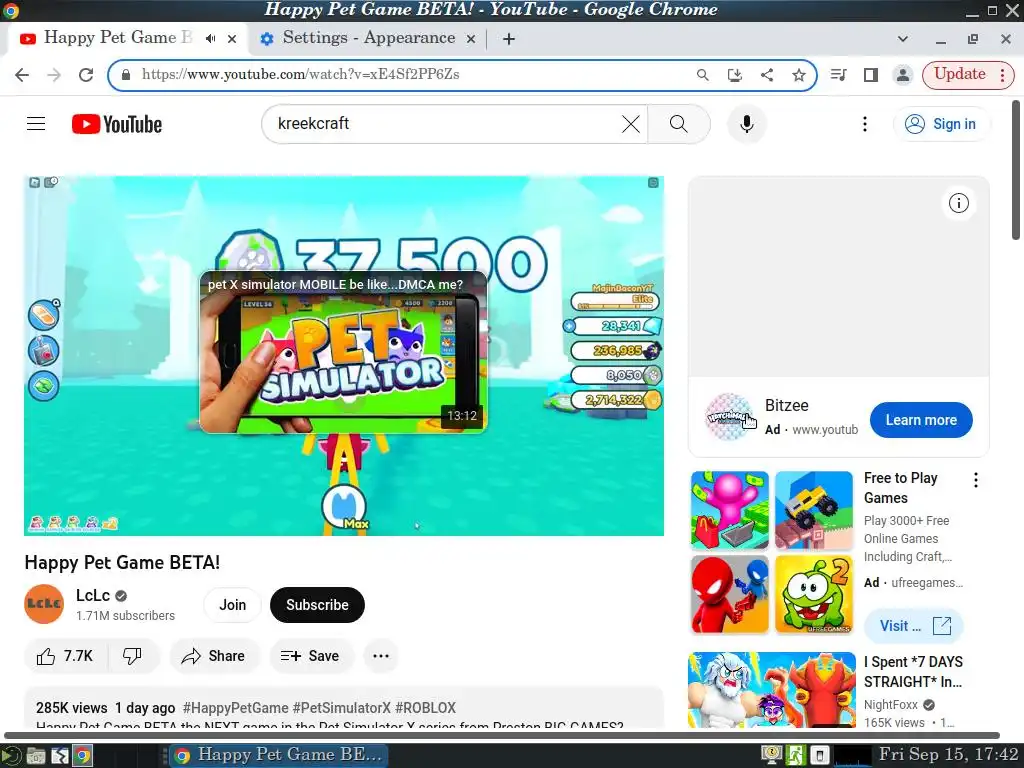Click Visit on ufreegames ad
The width and height of the screenshot is (1024, 768).
point(914,626)
